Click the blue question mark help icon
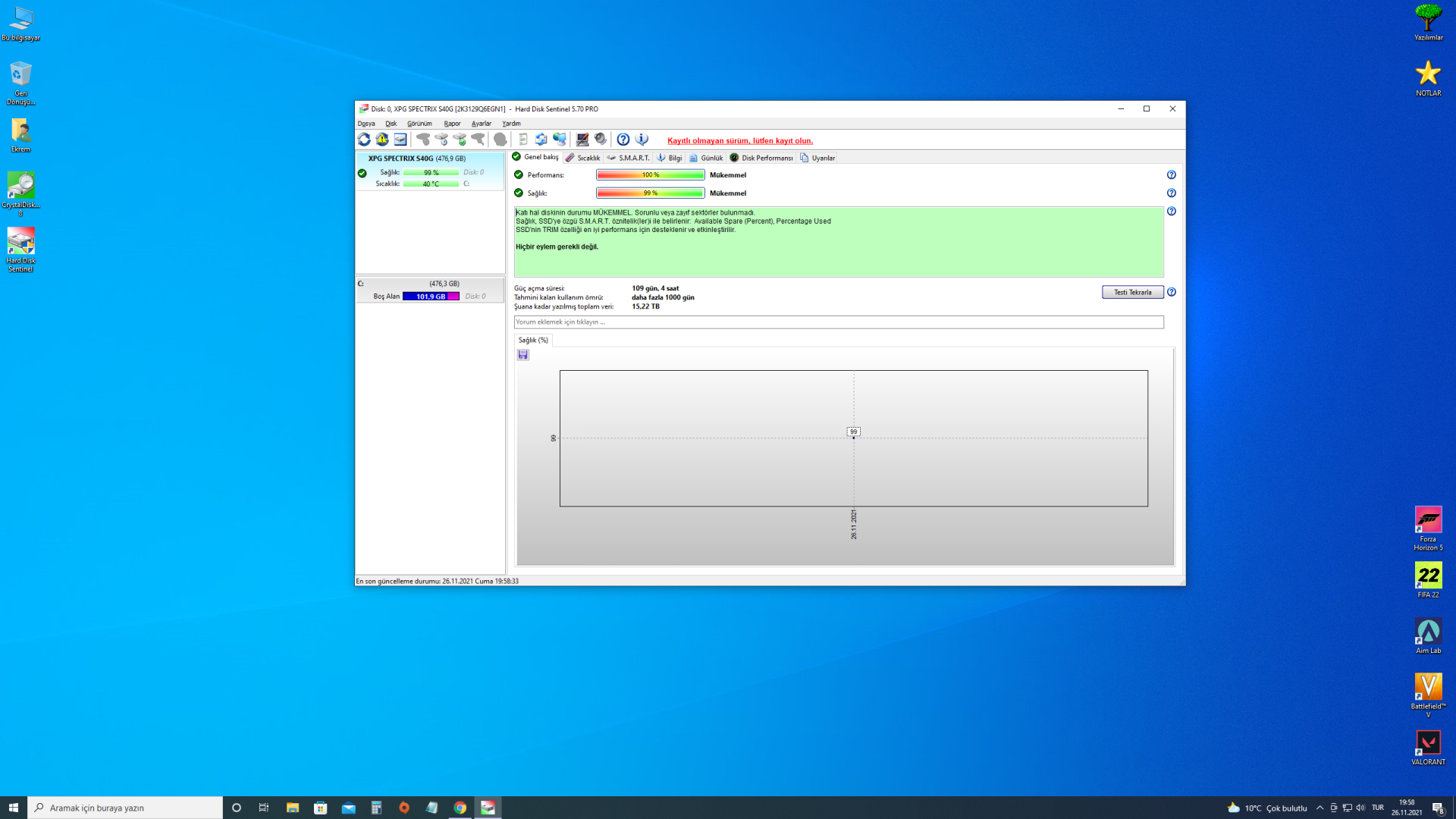This screenshot has height=819, width=1456. click(x=623, y=140)
